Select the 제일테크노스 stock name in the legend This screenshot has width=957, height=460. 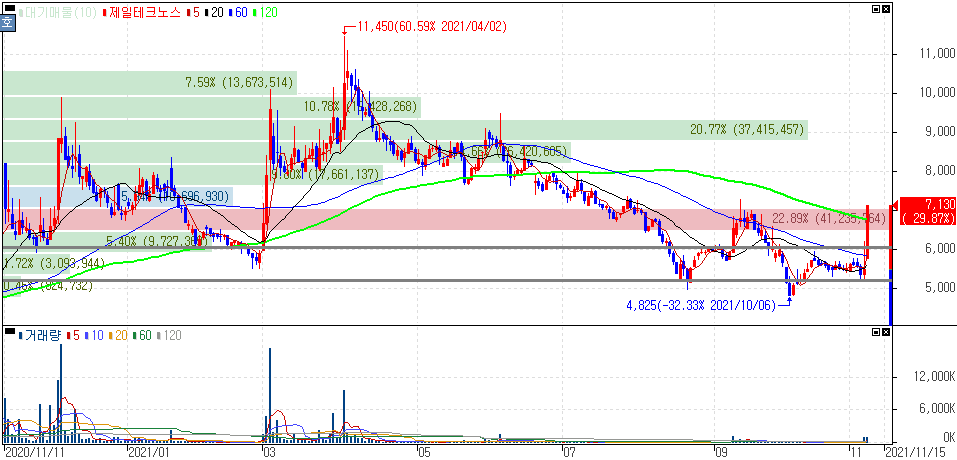tap(144, 12)
